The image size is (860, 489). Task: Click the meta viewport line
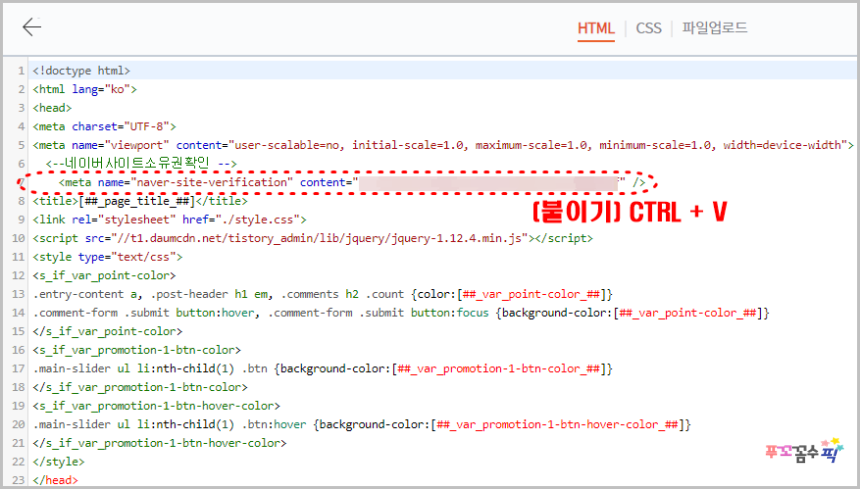pyautogui.click(x=443, y=145)
